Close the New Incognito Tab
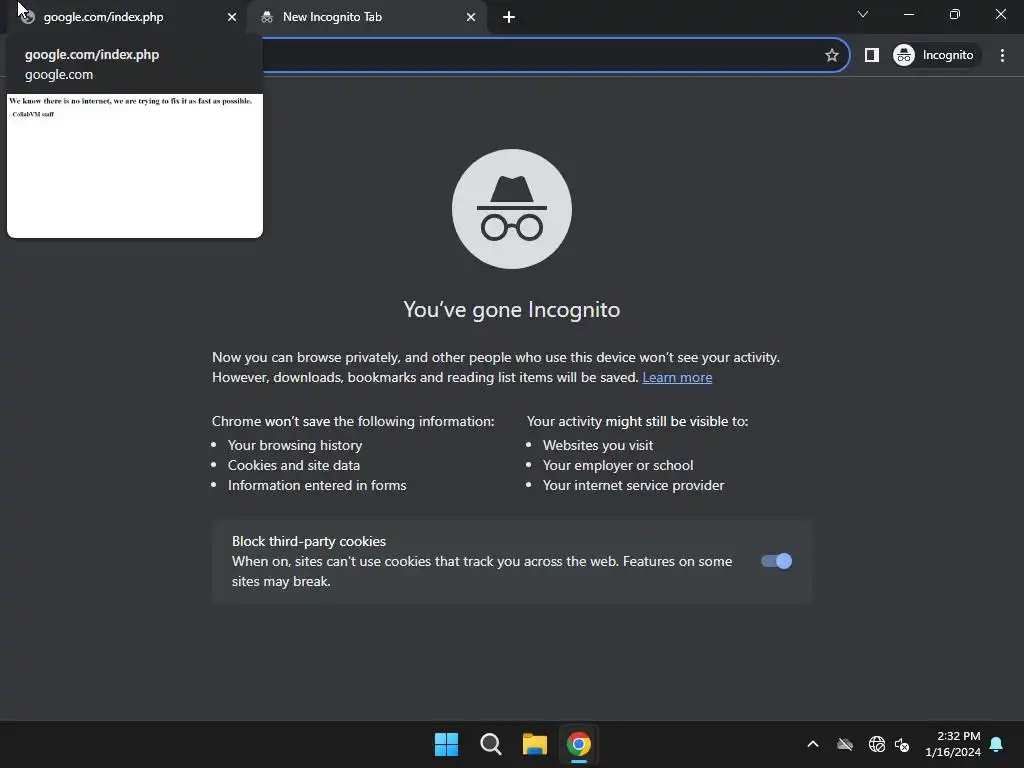The width and height of the screenshot is (1024, 768). [x=471, y=17]
